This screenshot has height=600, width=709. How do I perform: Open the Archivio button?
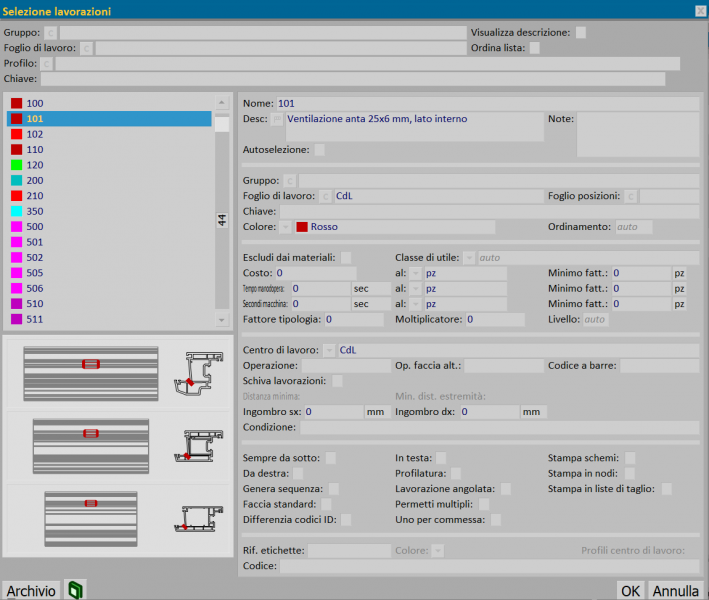[31, 591]
